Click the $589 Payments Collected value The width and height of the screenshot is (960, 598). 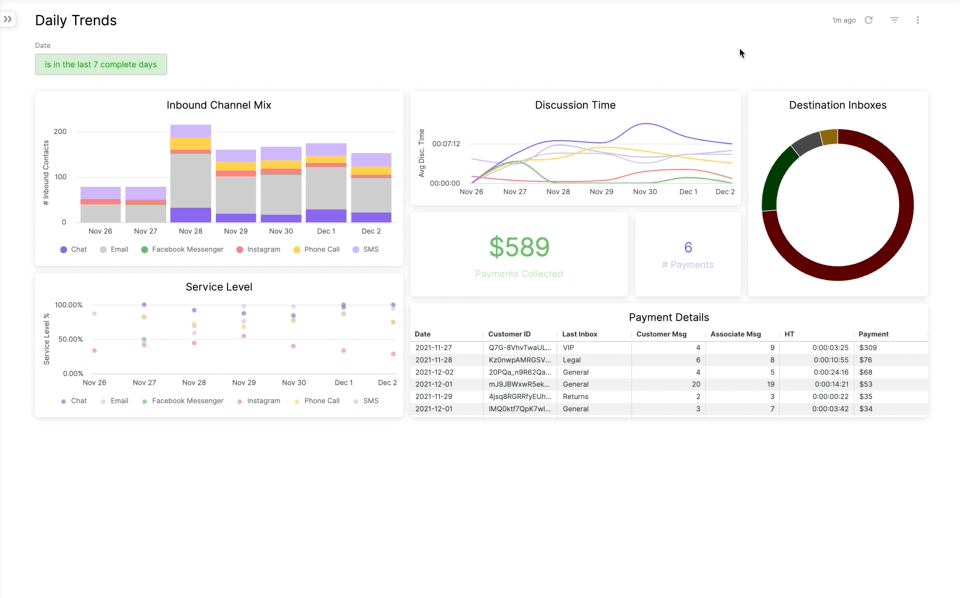(x=519, y=247)
